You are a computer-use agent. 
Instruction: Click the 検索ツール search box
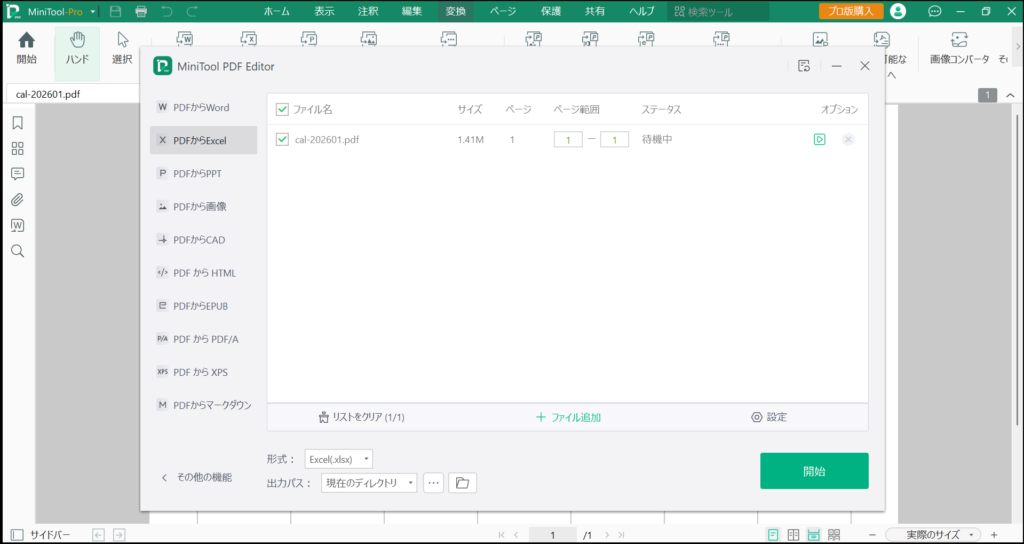coord(718,12)
